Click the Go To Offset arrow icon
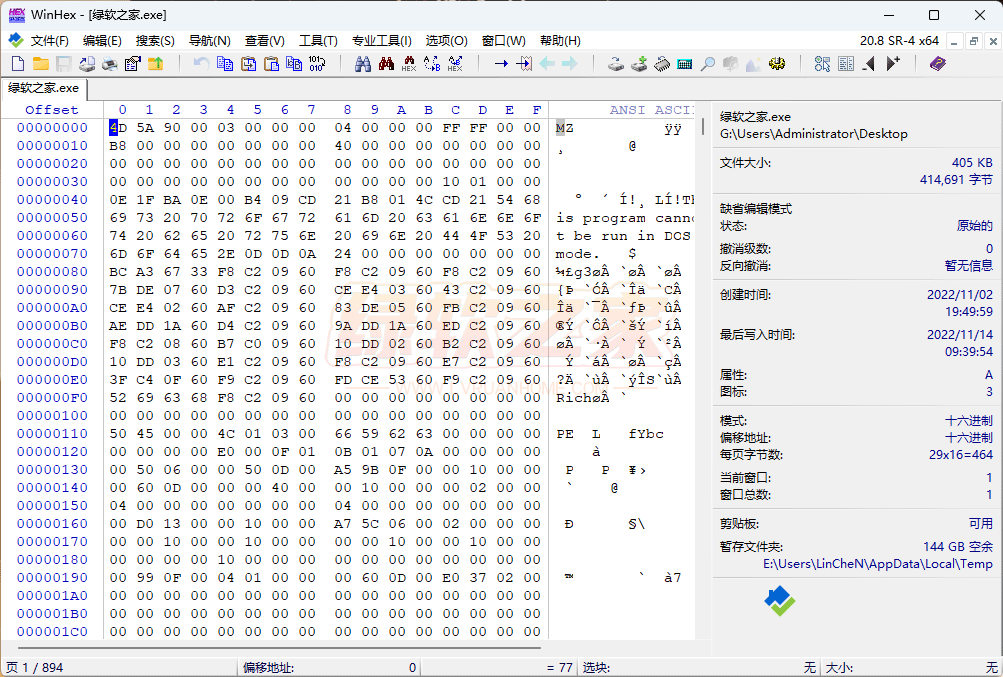The image size is (1003, 677). tap(501, 64)
